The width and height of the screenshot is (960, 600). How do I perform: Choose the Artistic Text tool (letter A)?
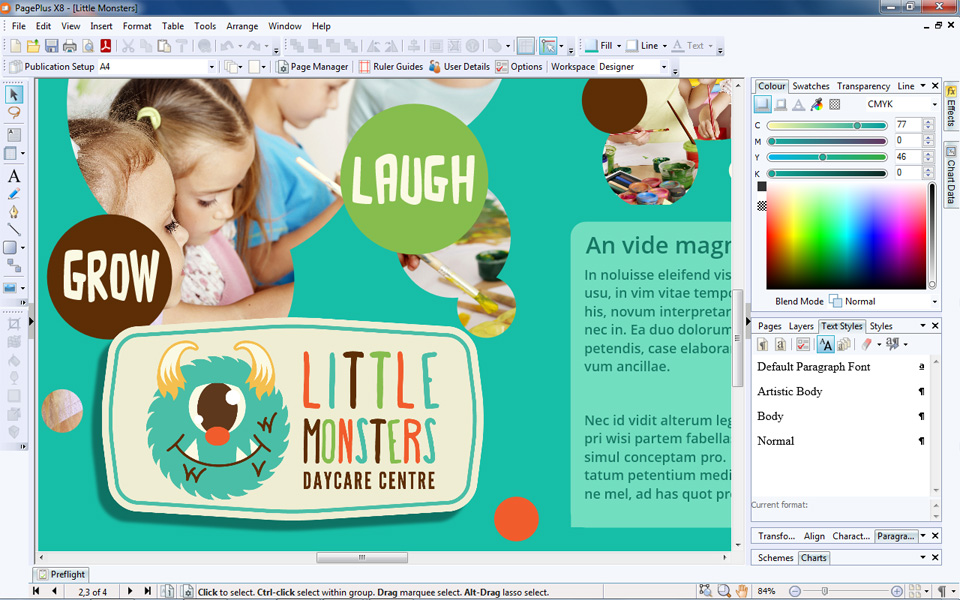[13, 176]
